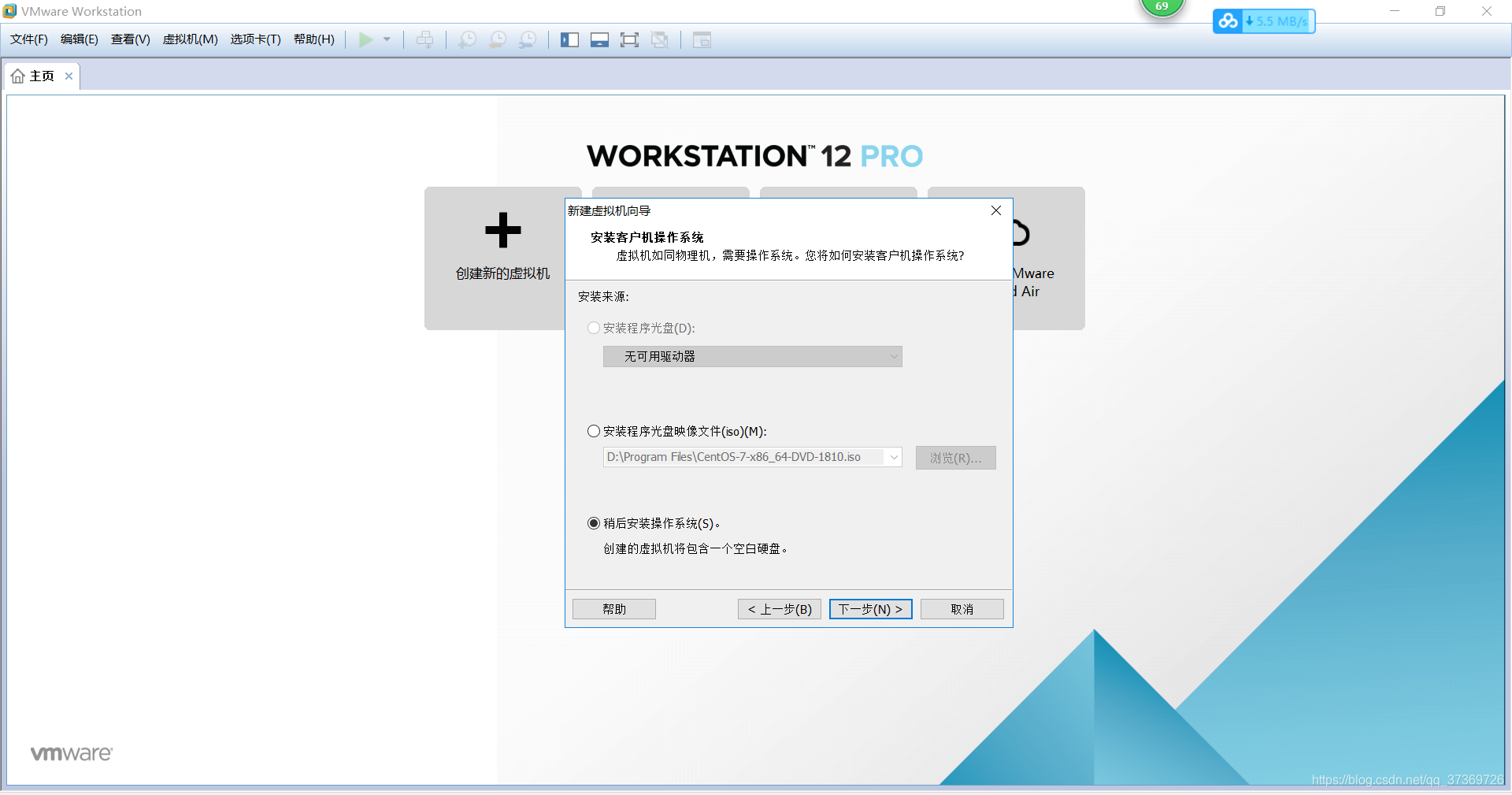Click the 创建的虚拟机将包含一个空白硬盘 text
Image resolution: width=1512 pixels, height=795 pixels.
coord(695,548)
